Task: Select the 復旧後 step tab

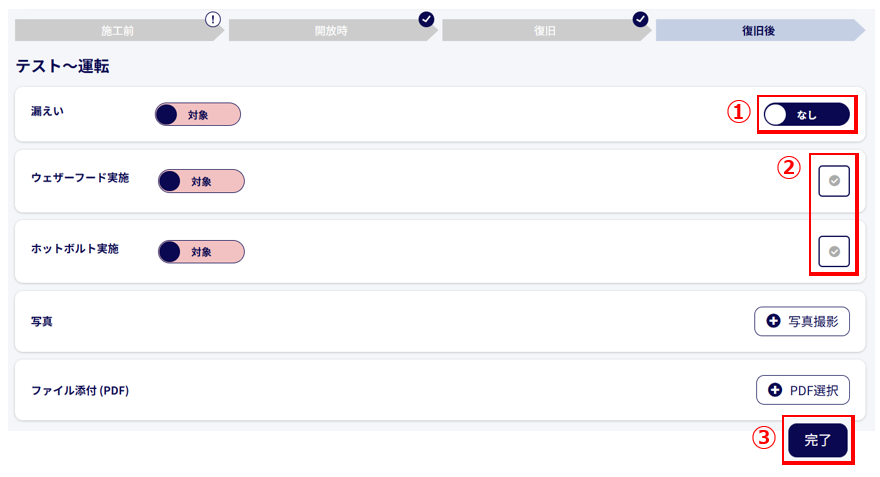Action: pos(760,30)
